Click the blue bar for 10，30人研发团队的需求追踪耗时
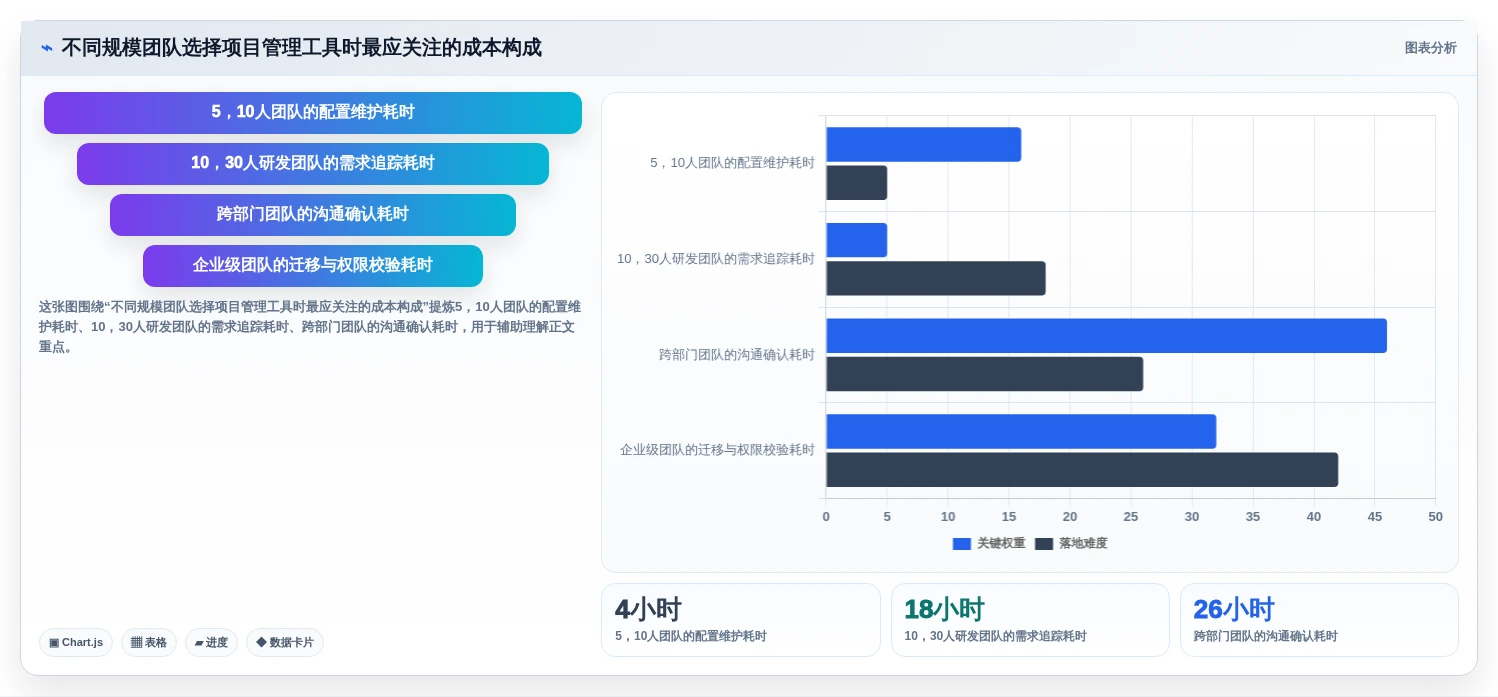This screenshot has width=1498, height=697. pyautogui.click(x=856, y=240)
